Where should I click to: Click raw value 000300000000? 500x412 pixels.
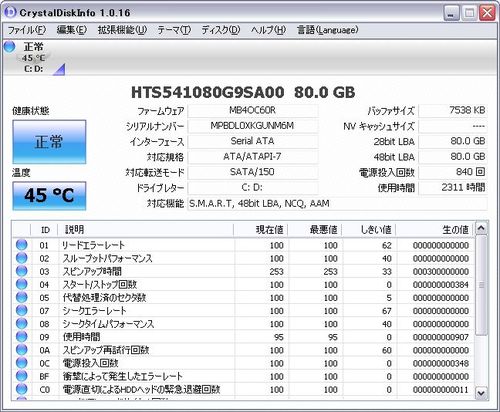(x=441, y=272)
